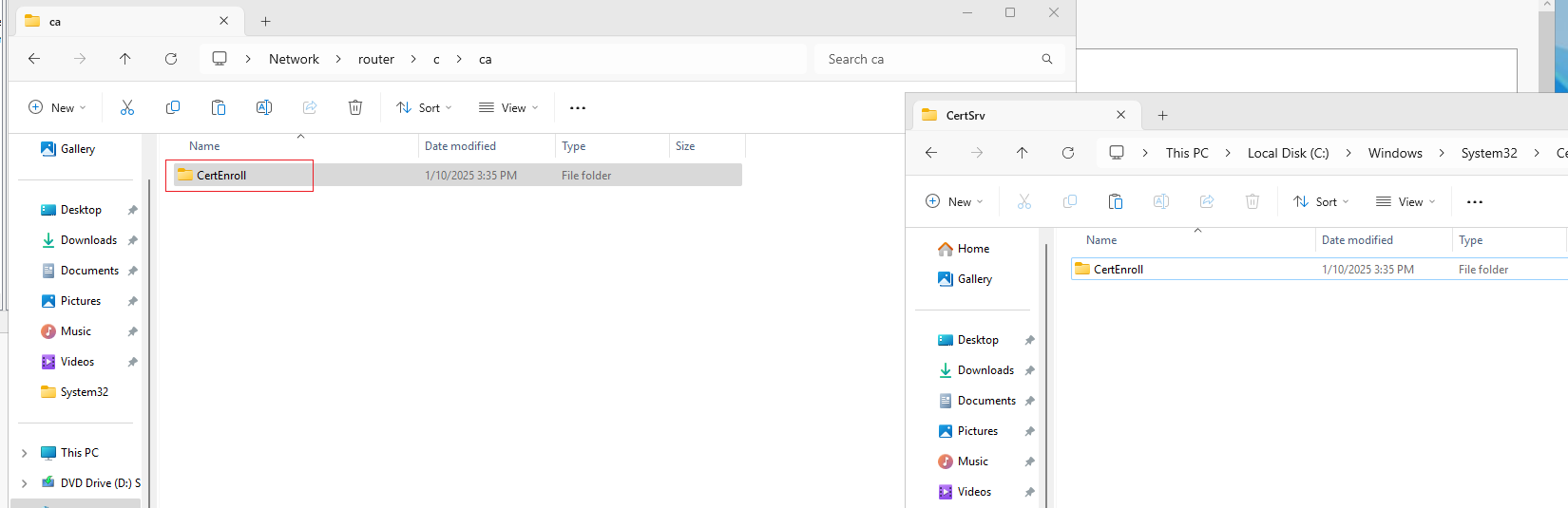Screen dimensions: 1568x508
Task: Click the Cut scissors icon in ca window
Action: 127,107
